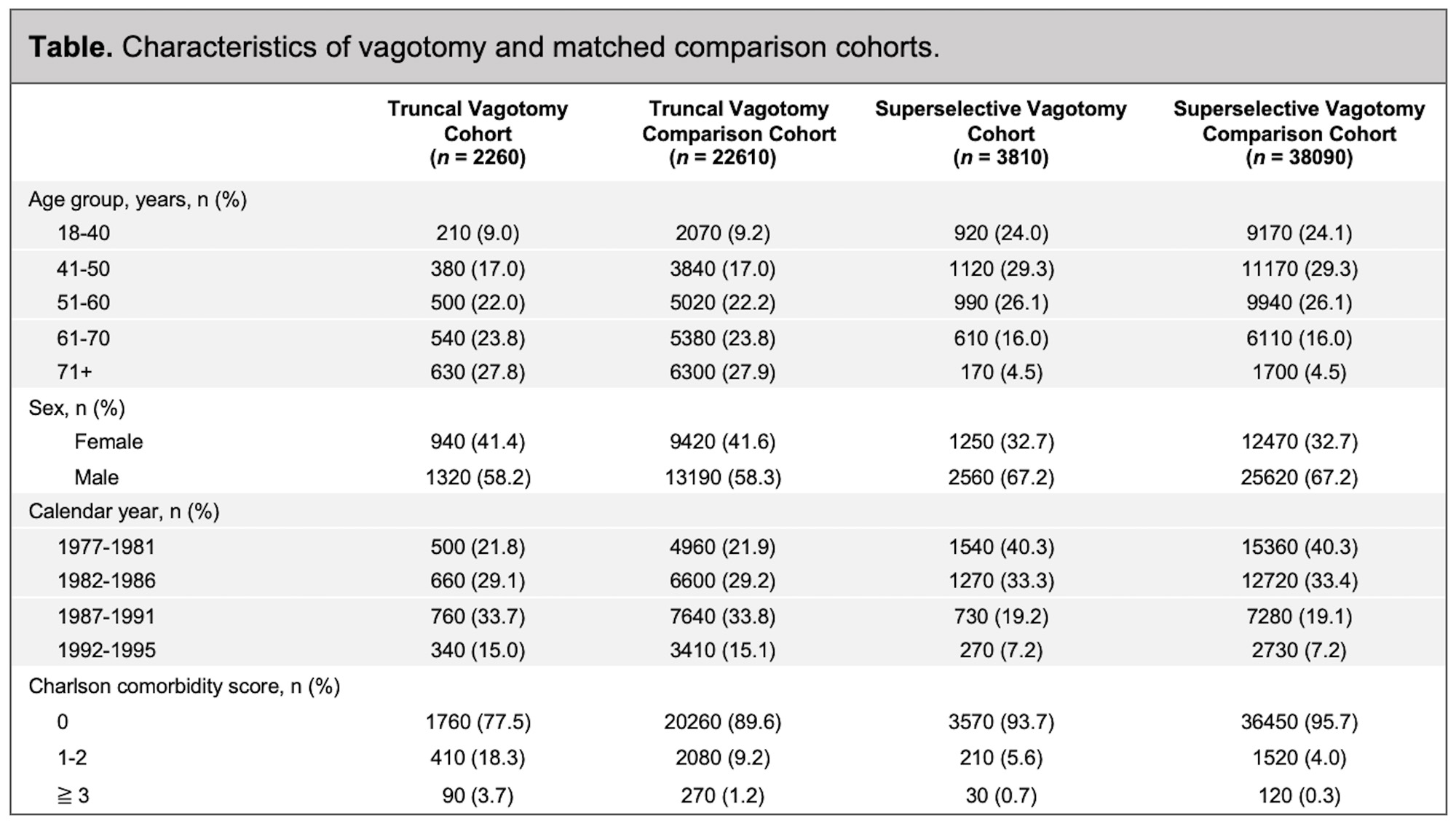Viewport: 1456px width, 826px height.
Task: Click the cell value "36450 (95.7)"
Action: [1299, 722]
